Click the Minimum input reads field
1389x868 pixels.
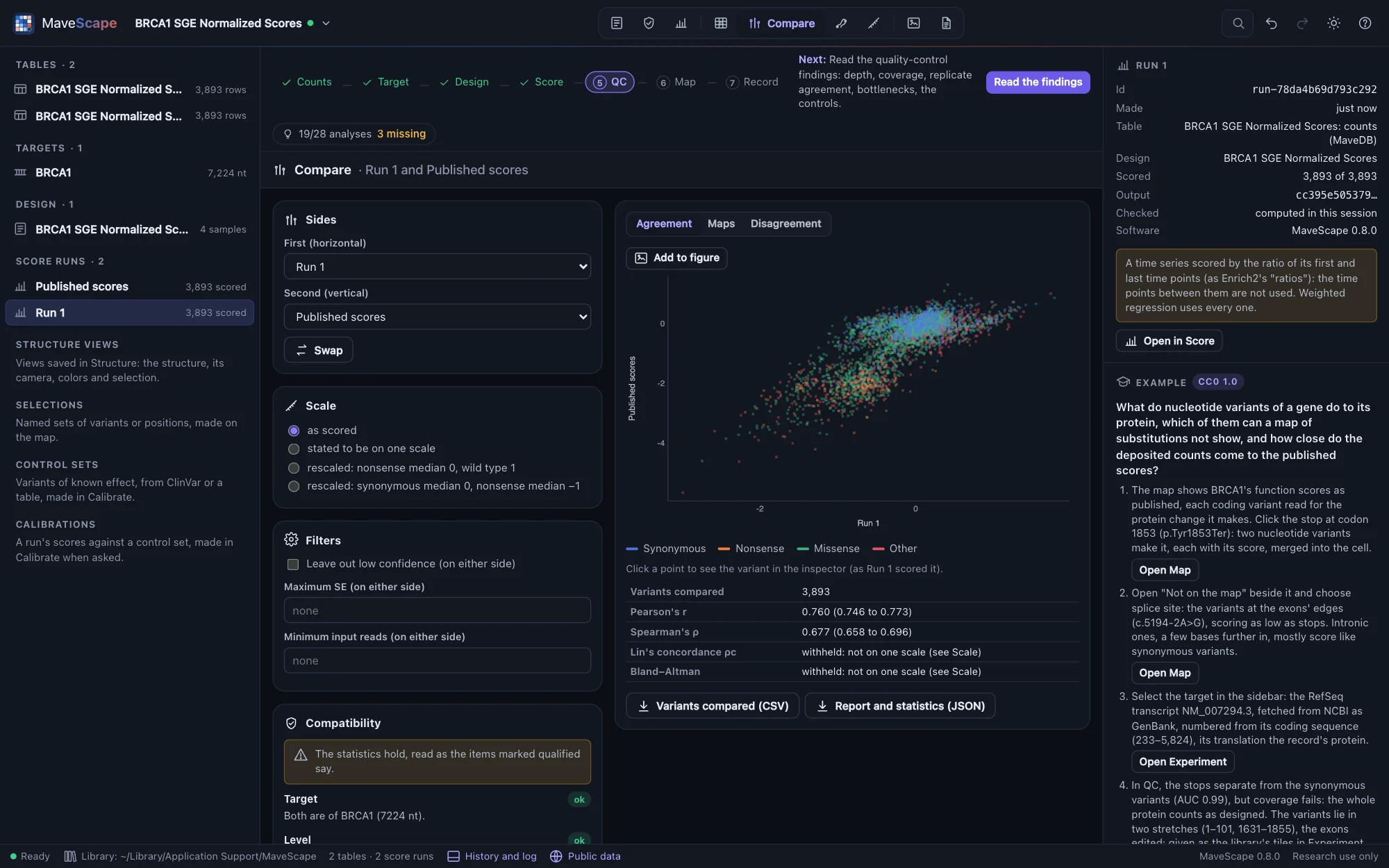(x=438, y=660)
